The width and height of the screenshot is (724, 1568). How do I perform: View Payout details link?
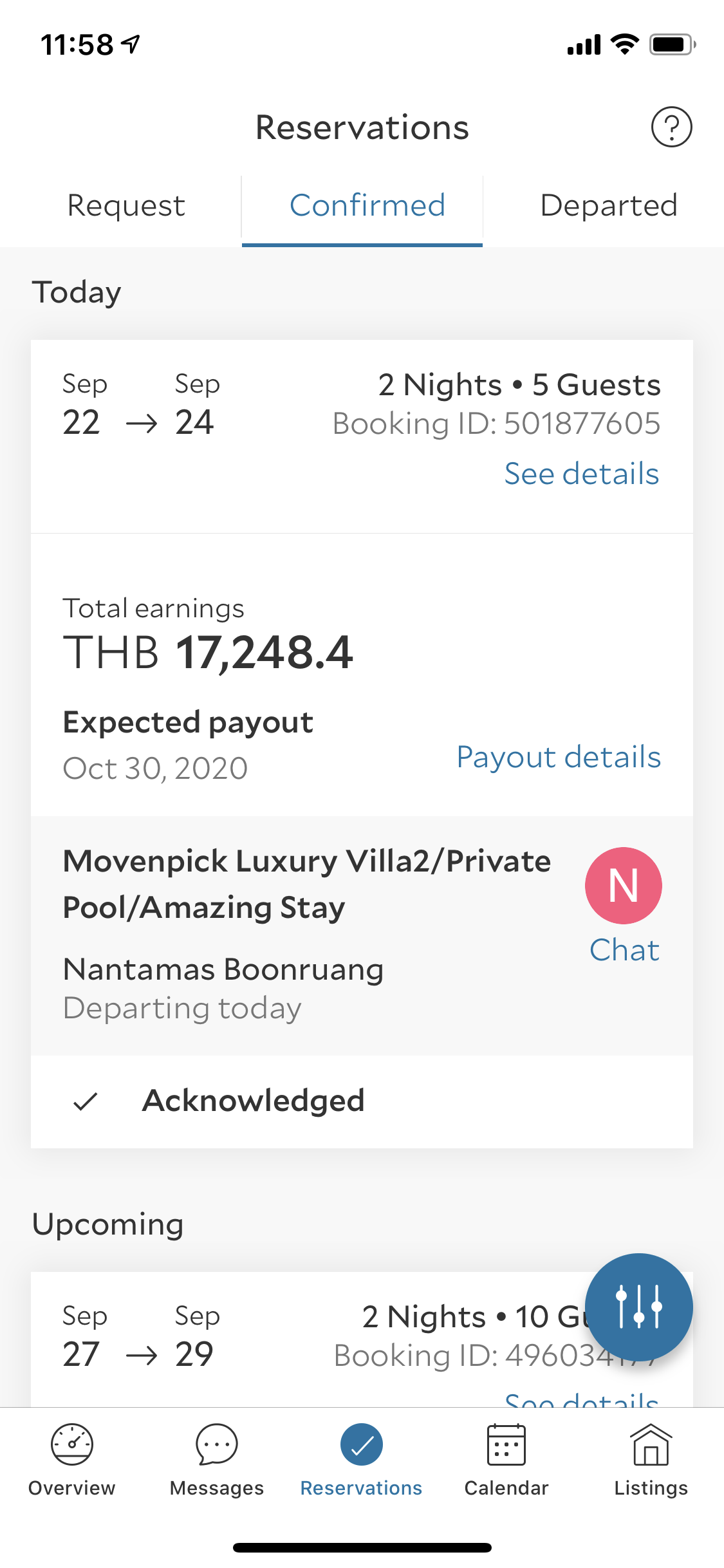coord(558,757)
